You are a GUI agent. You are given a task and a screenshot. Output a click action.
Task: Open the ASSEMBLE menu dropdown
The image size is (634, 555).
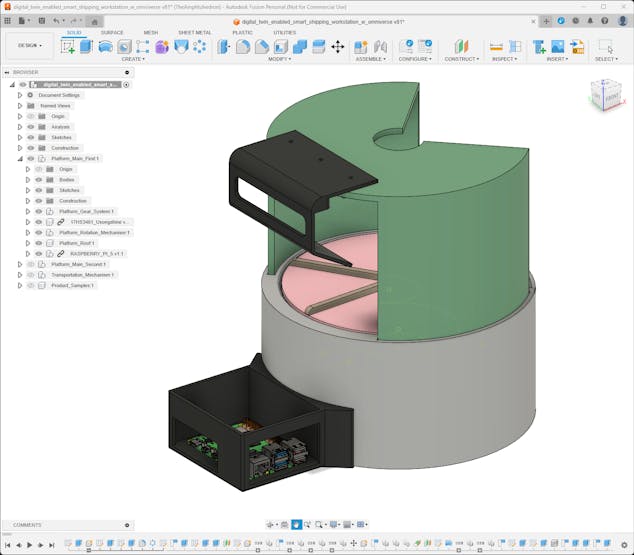[x=370, y=59]
